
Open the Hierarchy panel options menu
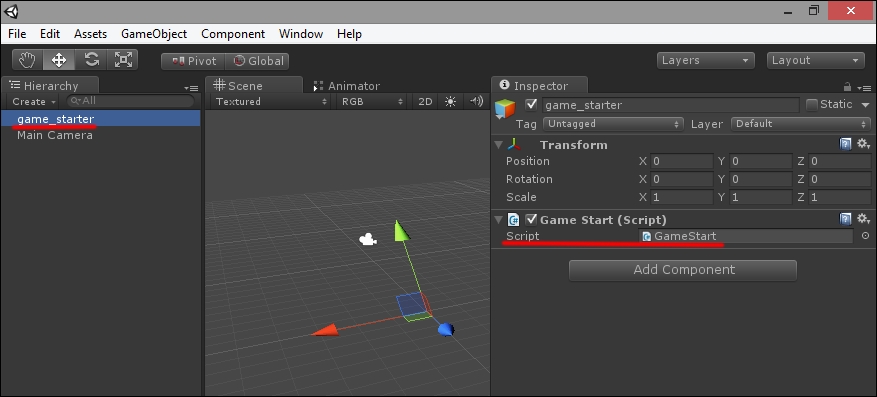(x=191, y=88)
